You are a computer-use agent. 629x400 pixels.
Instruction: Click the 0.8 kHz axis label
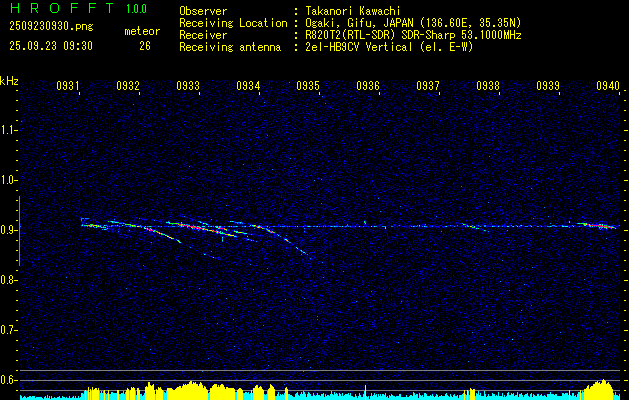click(x=8, y=280)
